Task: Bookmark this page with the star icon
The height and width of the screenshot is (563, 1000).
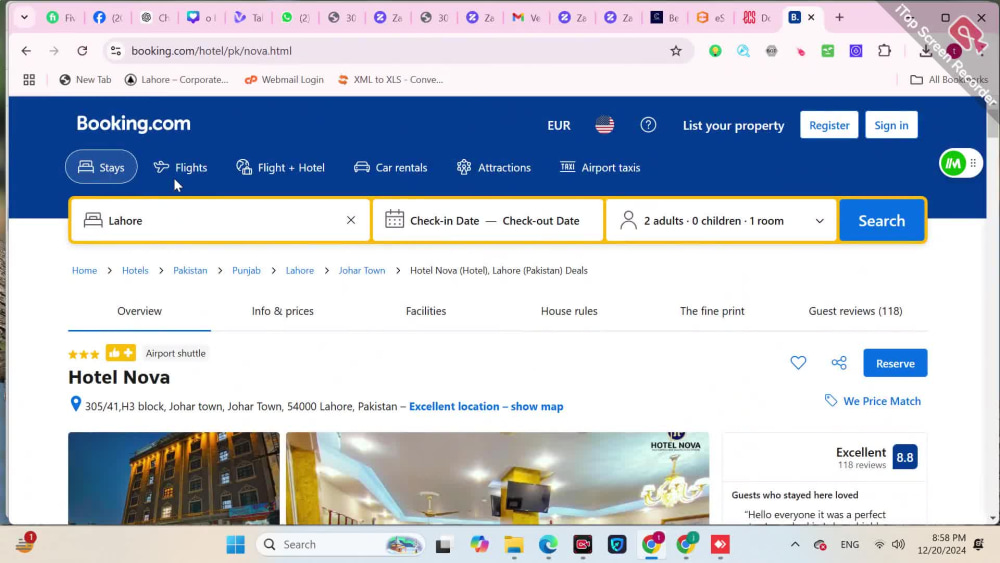Action: (676, 51)
